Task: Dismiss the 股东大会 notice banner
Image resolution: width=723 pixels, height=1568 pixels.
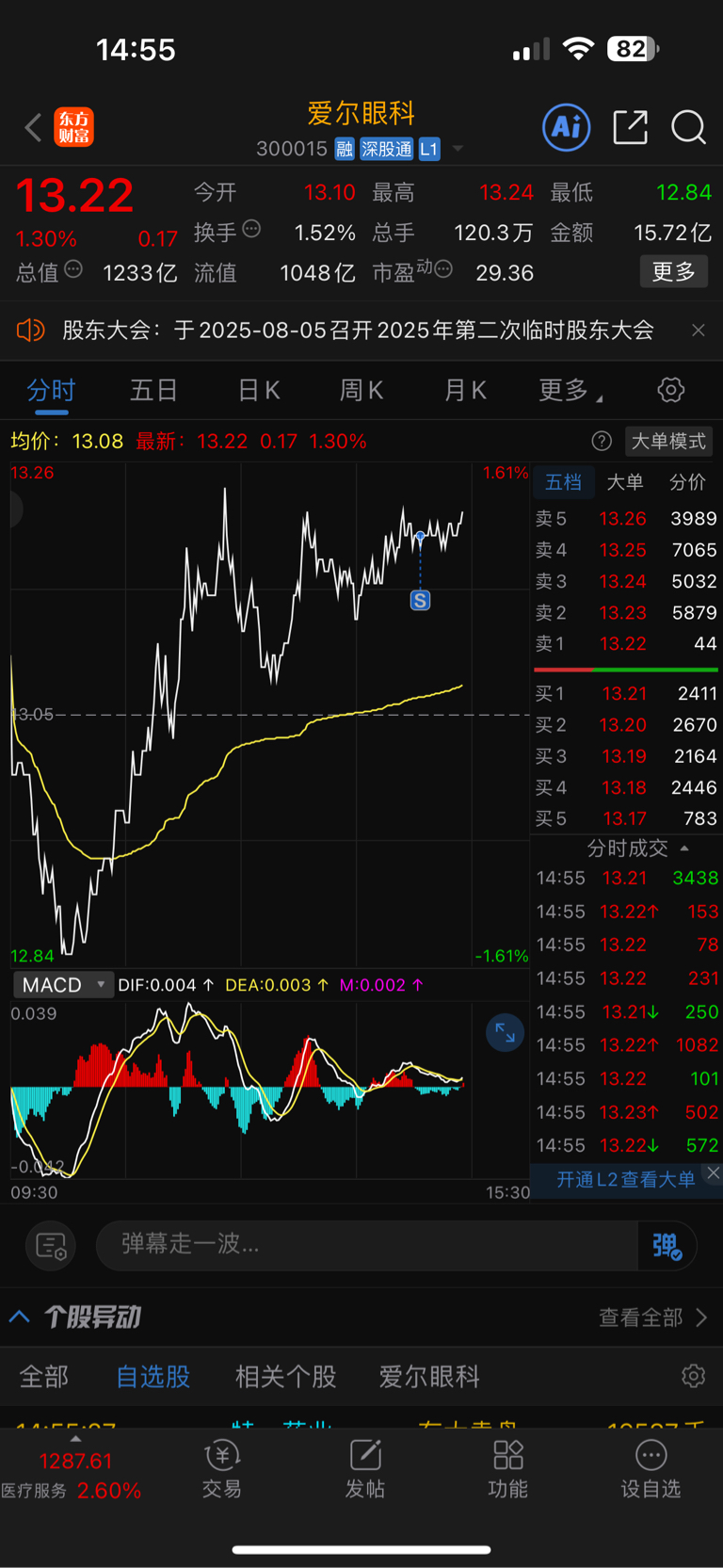Action: (699, 330)
